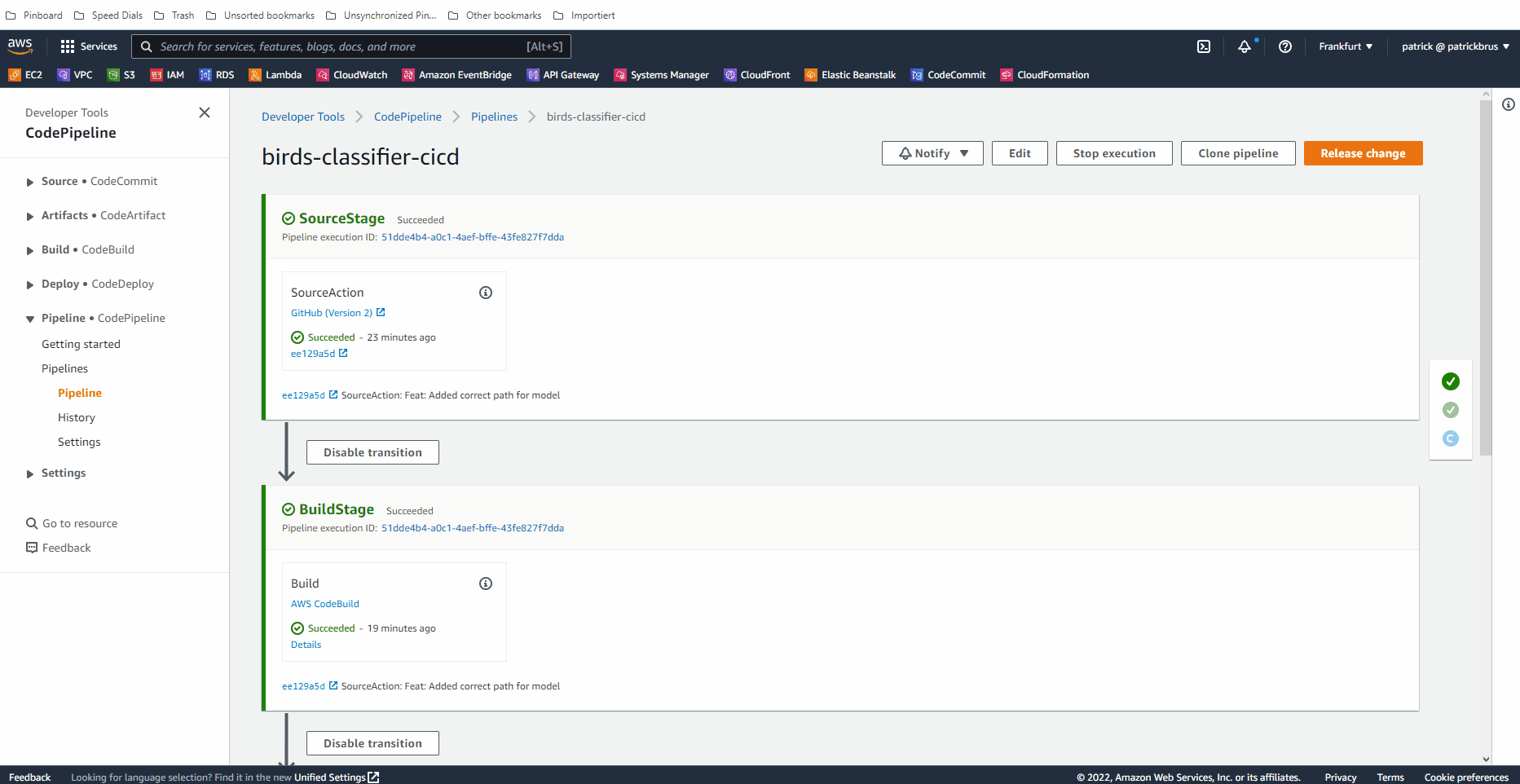The image size is (1520, 784).
Task: Click Clone pipeline button
Action: [x=1238, y=153]
